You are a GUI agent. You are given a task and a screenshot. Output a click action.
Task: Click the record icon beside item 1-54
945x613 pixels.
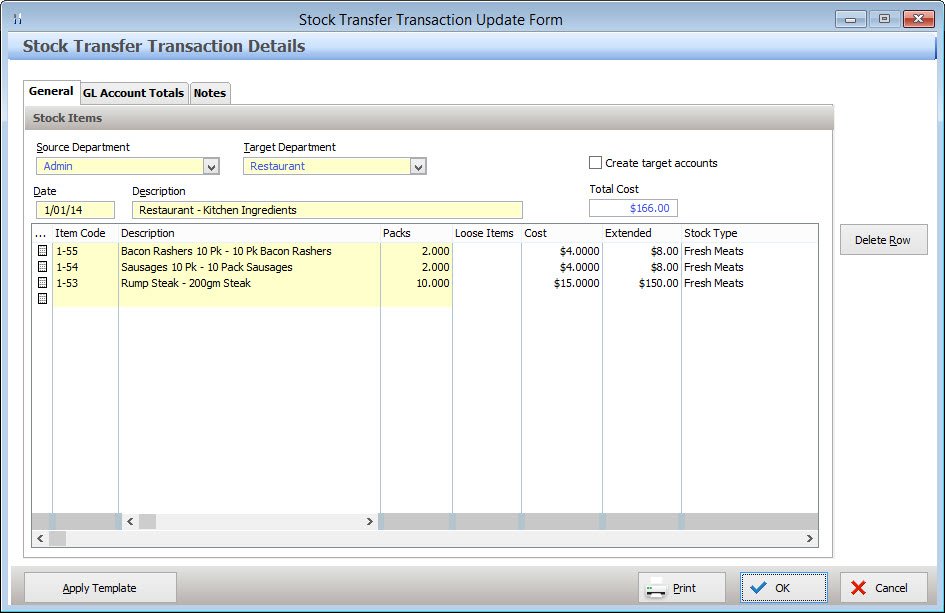click(x=41, y=267)
